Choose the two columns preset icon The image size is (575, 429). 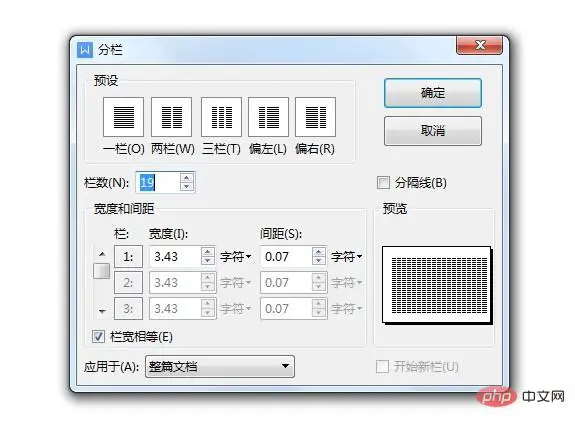(172, 117)
